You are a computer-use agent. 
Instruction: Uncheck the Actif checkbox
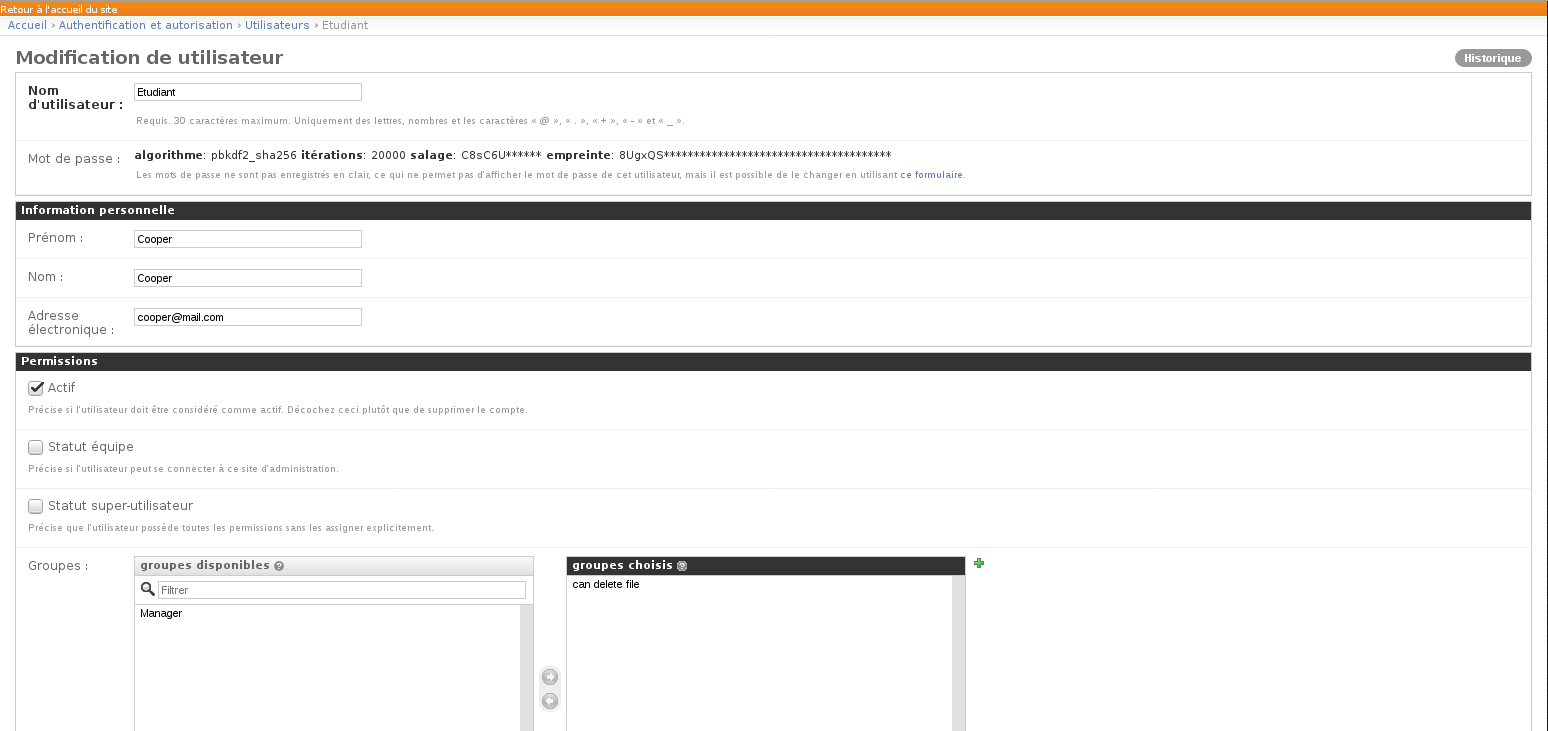pos(36,388)
